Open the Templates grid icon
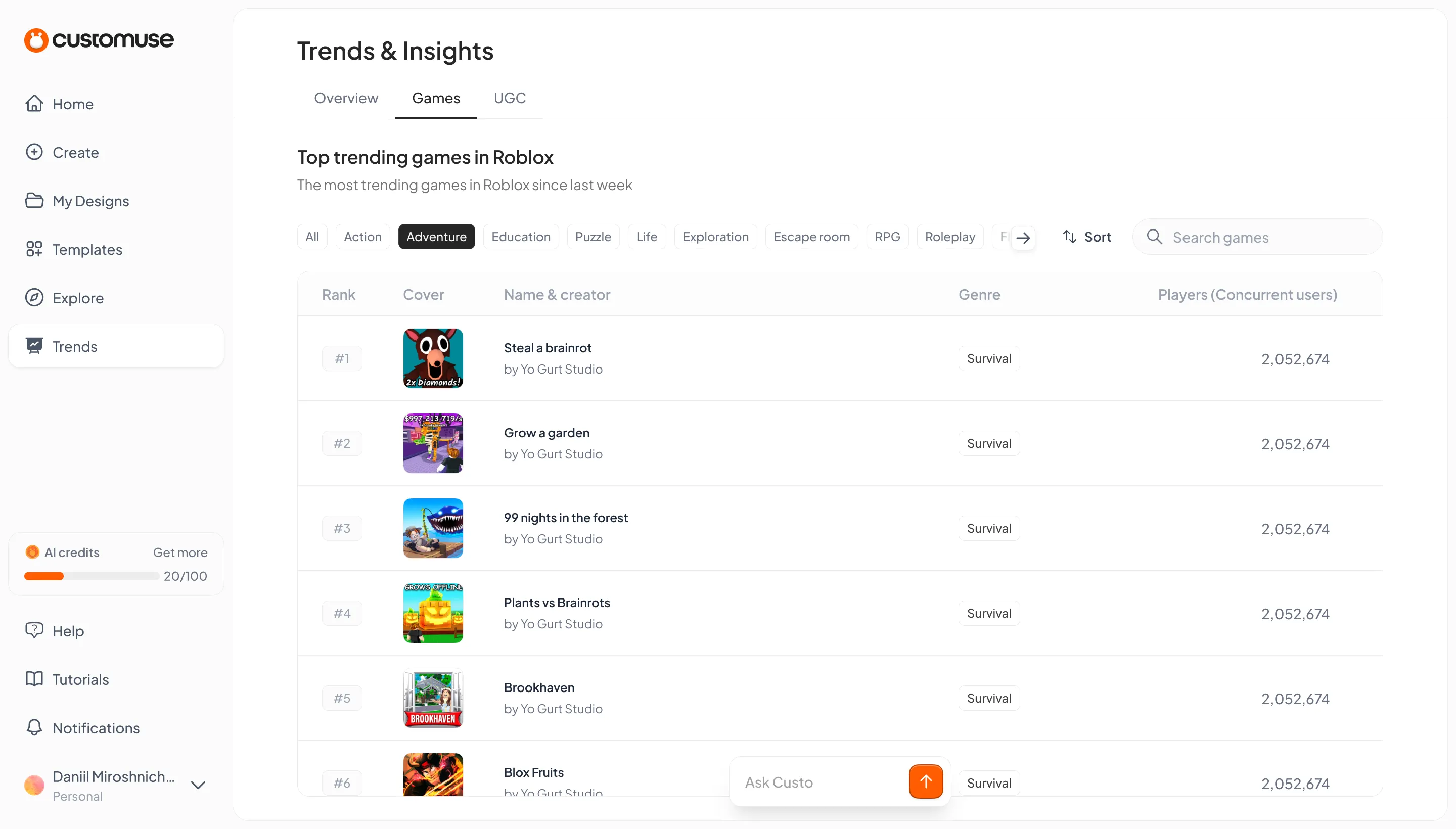The image size is (1456, 829). click(x=34, y=249)
